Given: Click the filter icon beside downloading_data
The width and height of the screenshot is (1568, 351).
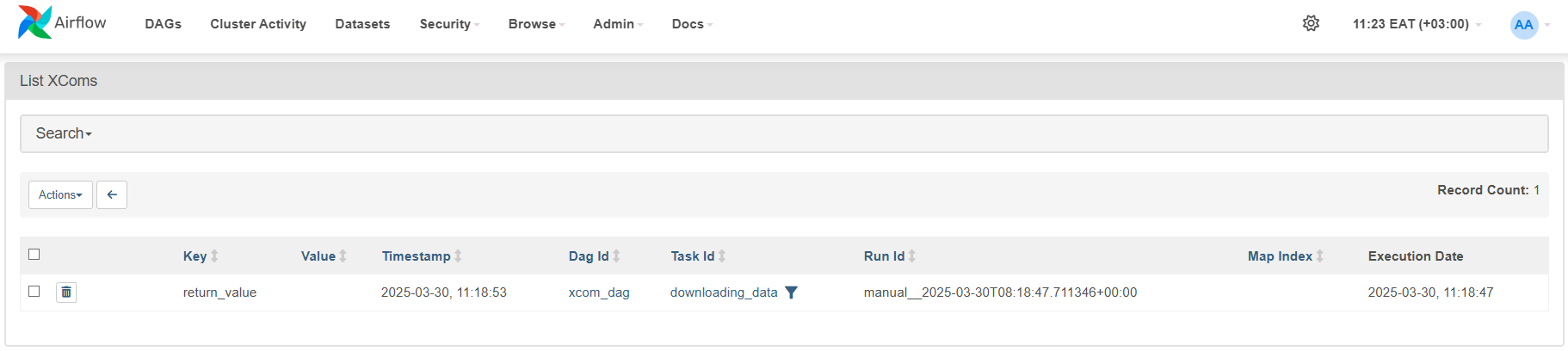Looking at the screenshot, I should coord(792,292).
